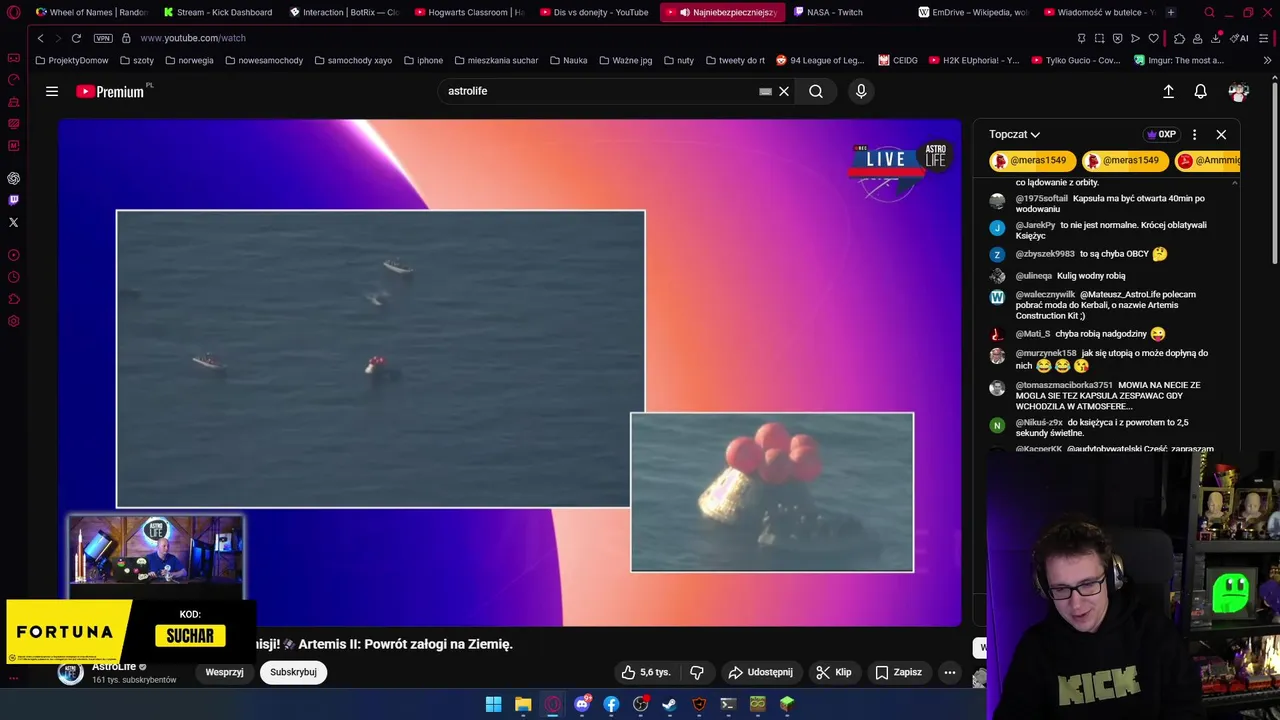Open Imgur bookmark
The height and width of the screenshot is (720, 1280).
click(1178, 60)
